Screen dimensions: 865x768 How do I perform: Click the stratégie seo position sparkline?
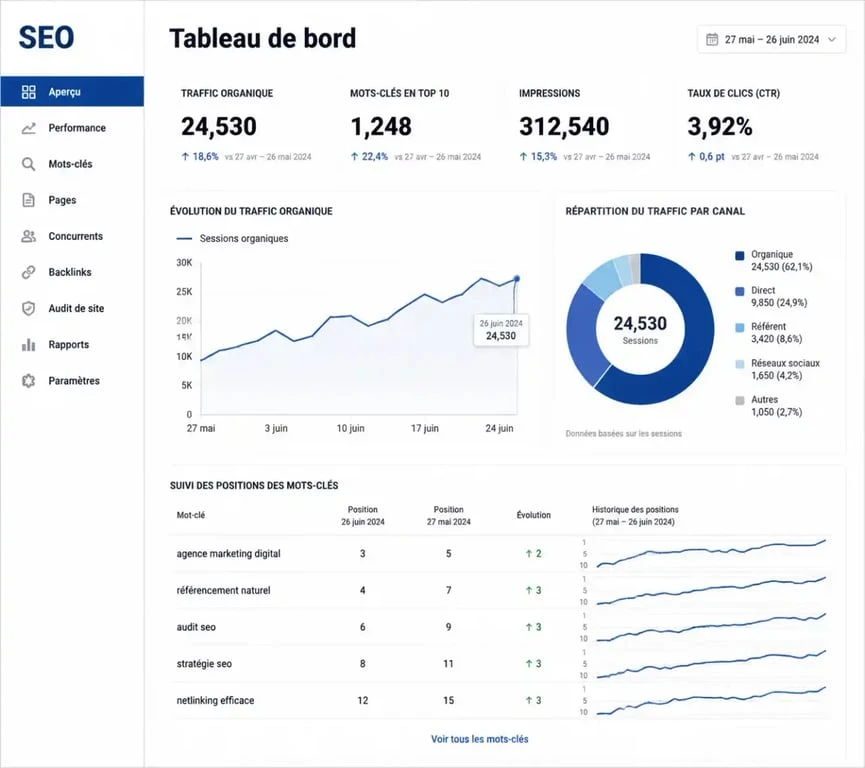point(711,664)
